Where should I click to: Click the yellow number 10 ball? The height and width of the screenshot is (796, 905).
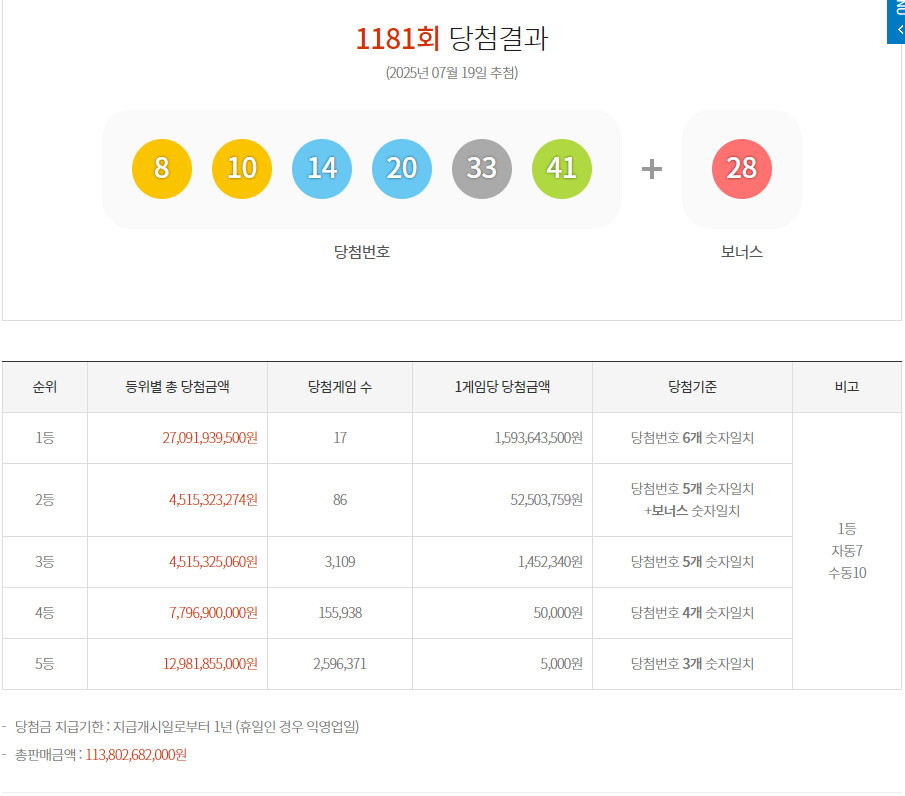tap(242, 169)
